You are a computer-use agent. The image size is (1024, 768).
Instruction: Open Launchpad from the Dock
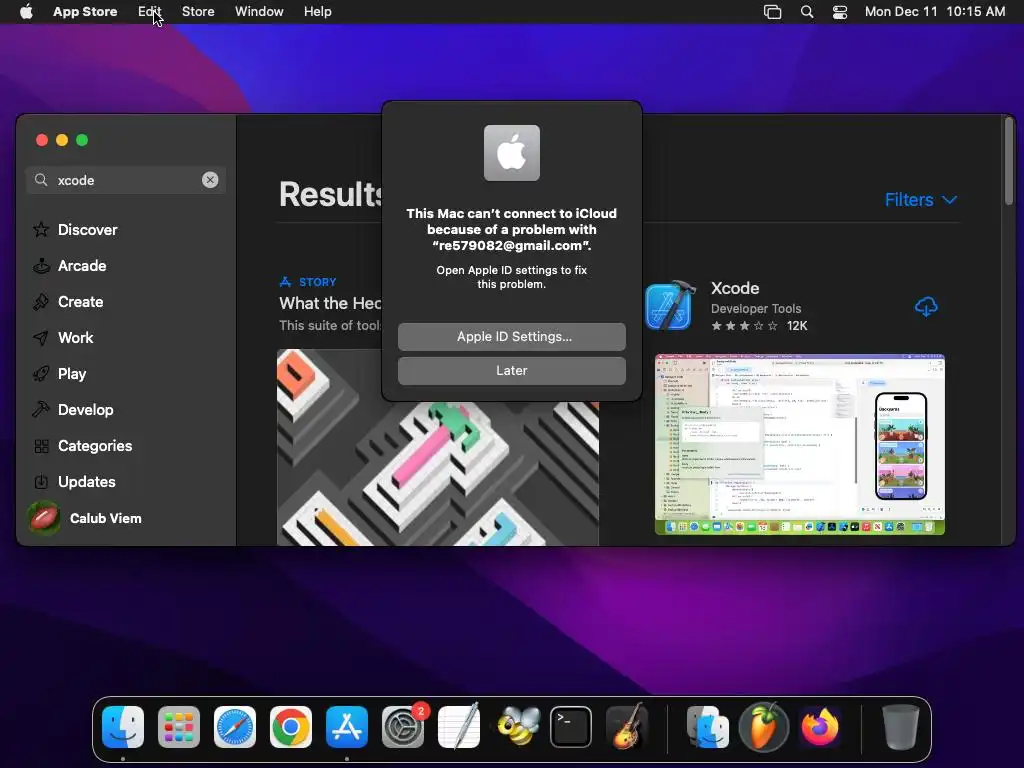coord(179,726)
